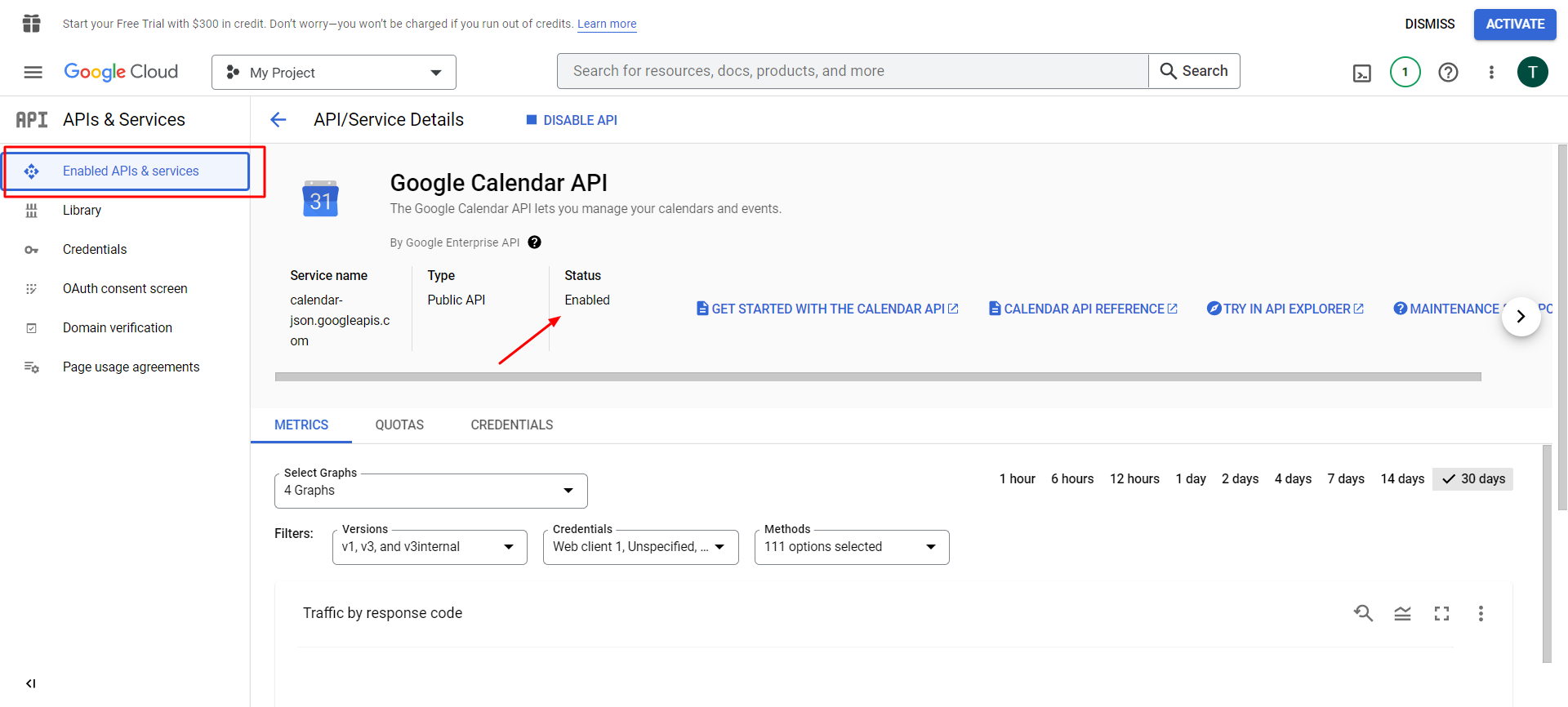Image resolution: width=1568 pixels, height=707 pixels.
Task: Open Traffic chart more options menu
Action: 1480,613
